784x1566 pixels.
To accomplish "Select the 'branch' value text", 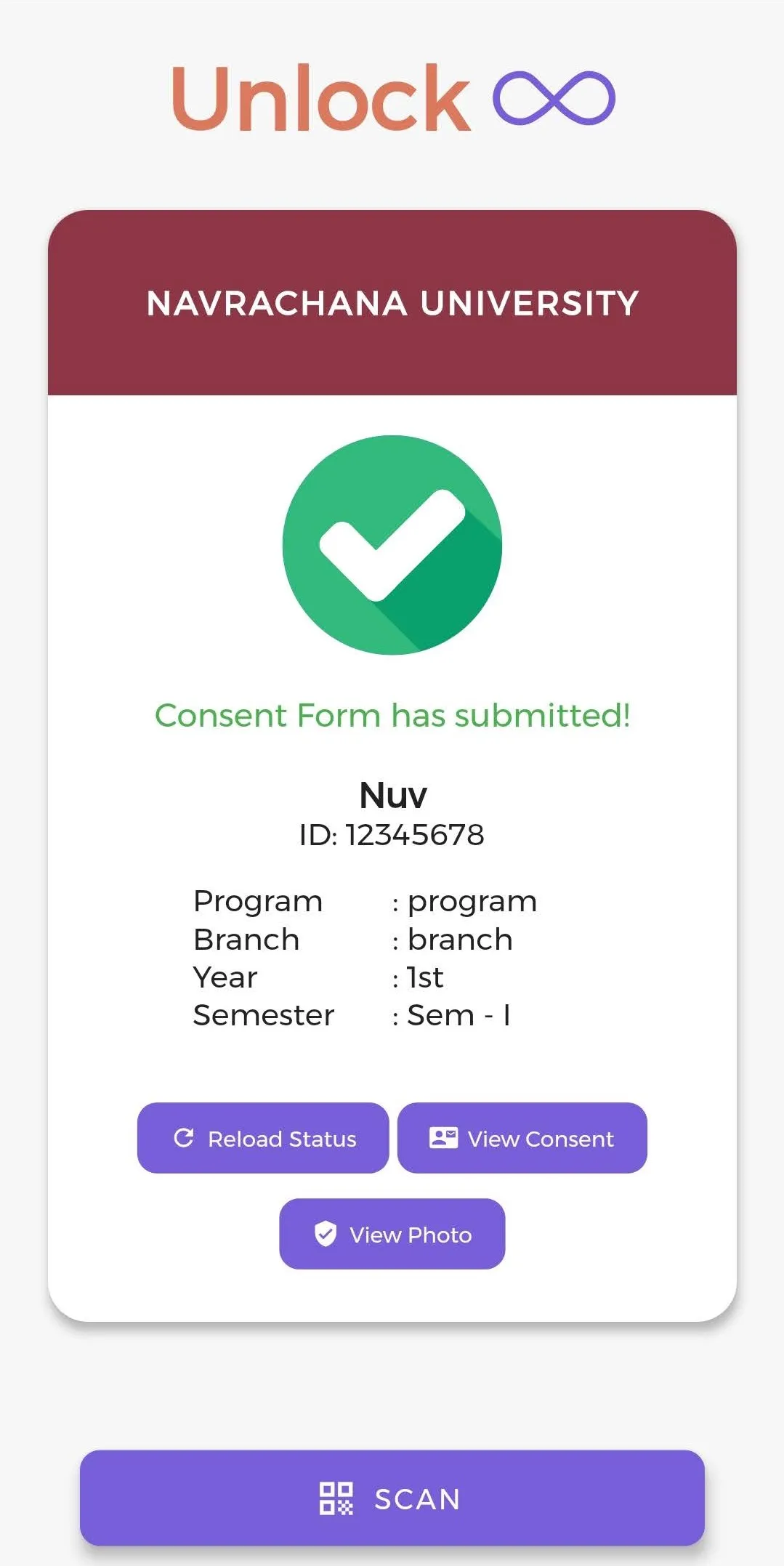I will click(460, 940).
